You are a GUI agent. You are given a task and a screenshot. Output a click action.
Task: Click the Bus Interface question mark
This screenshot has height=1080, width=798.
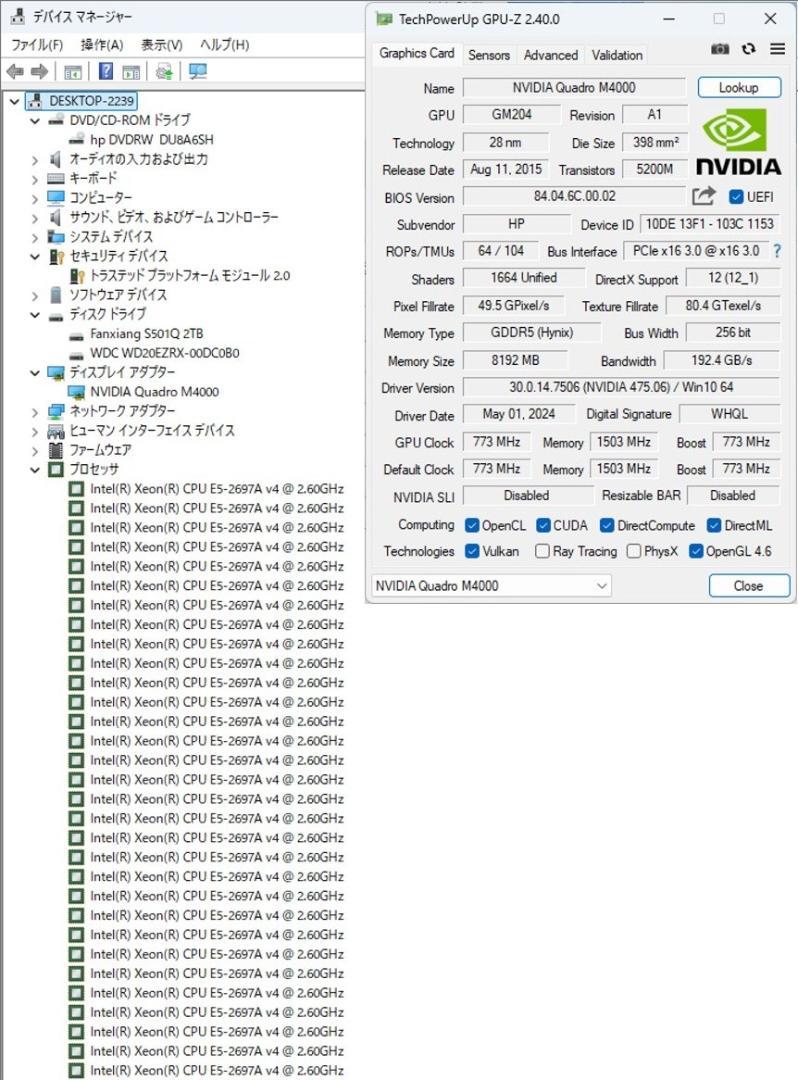coord(777,251)
